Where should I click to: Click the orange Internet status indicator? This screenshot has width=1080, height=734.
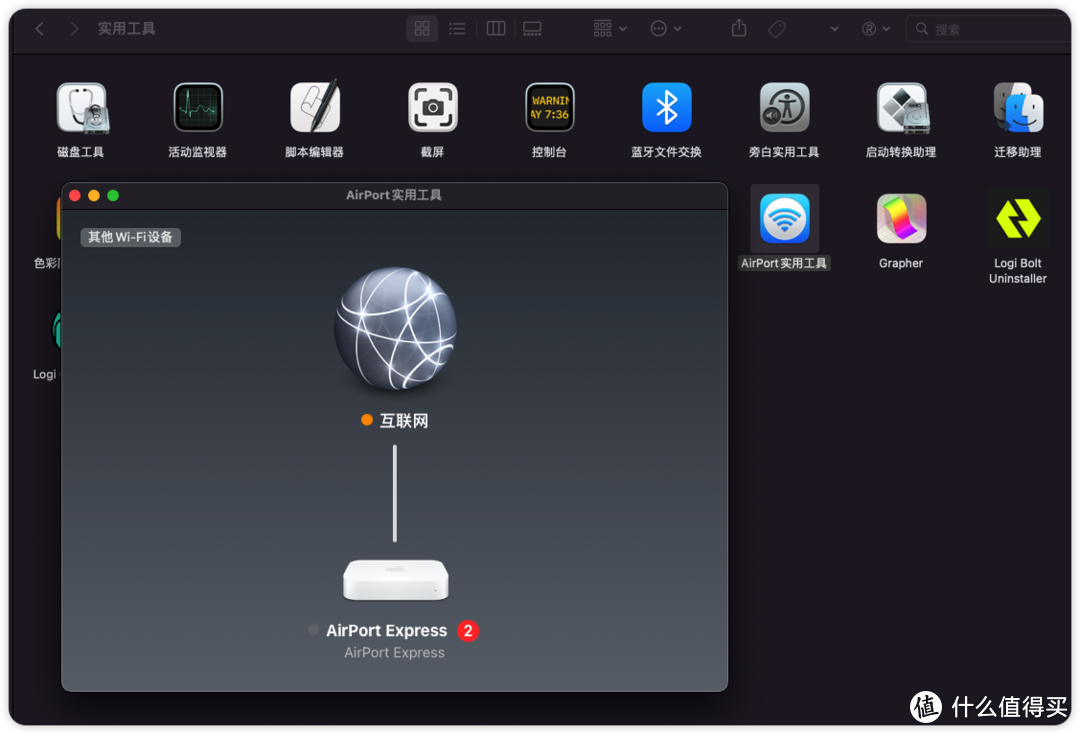click(367, 420)
